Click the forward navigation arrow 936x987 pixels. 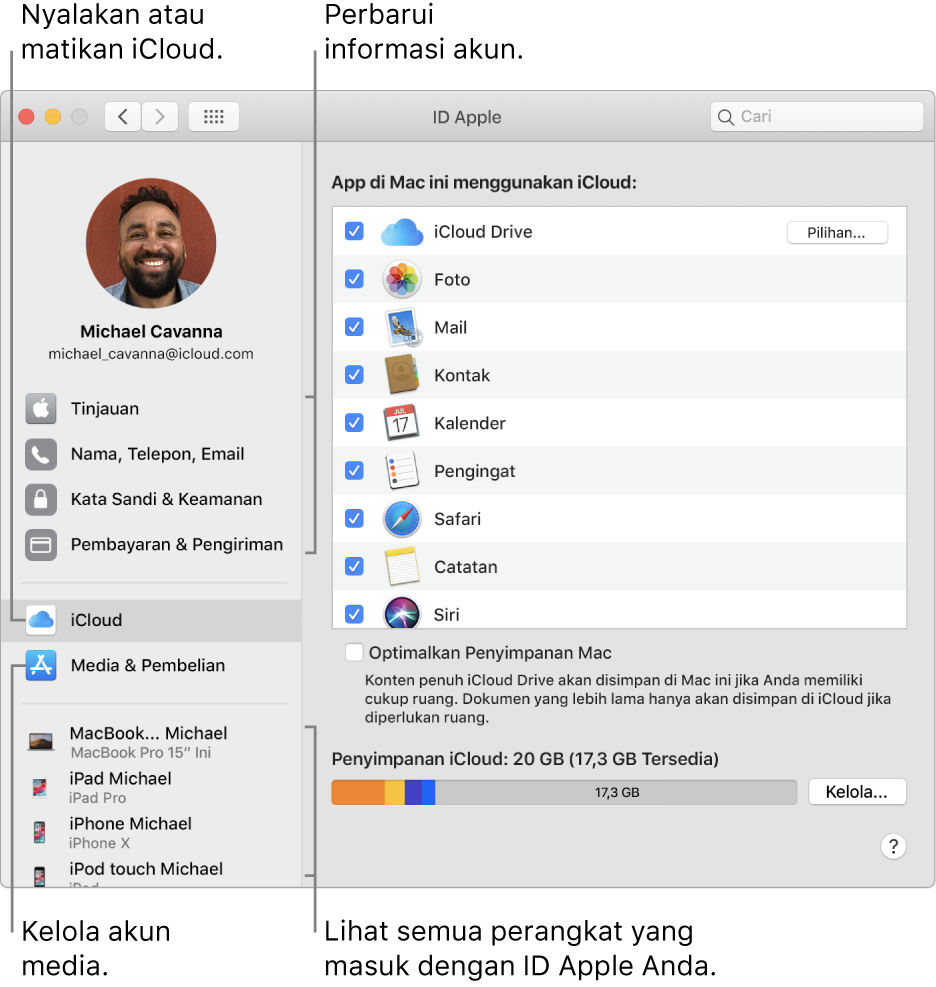[x=160, y=116]
